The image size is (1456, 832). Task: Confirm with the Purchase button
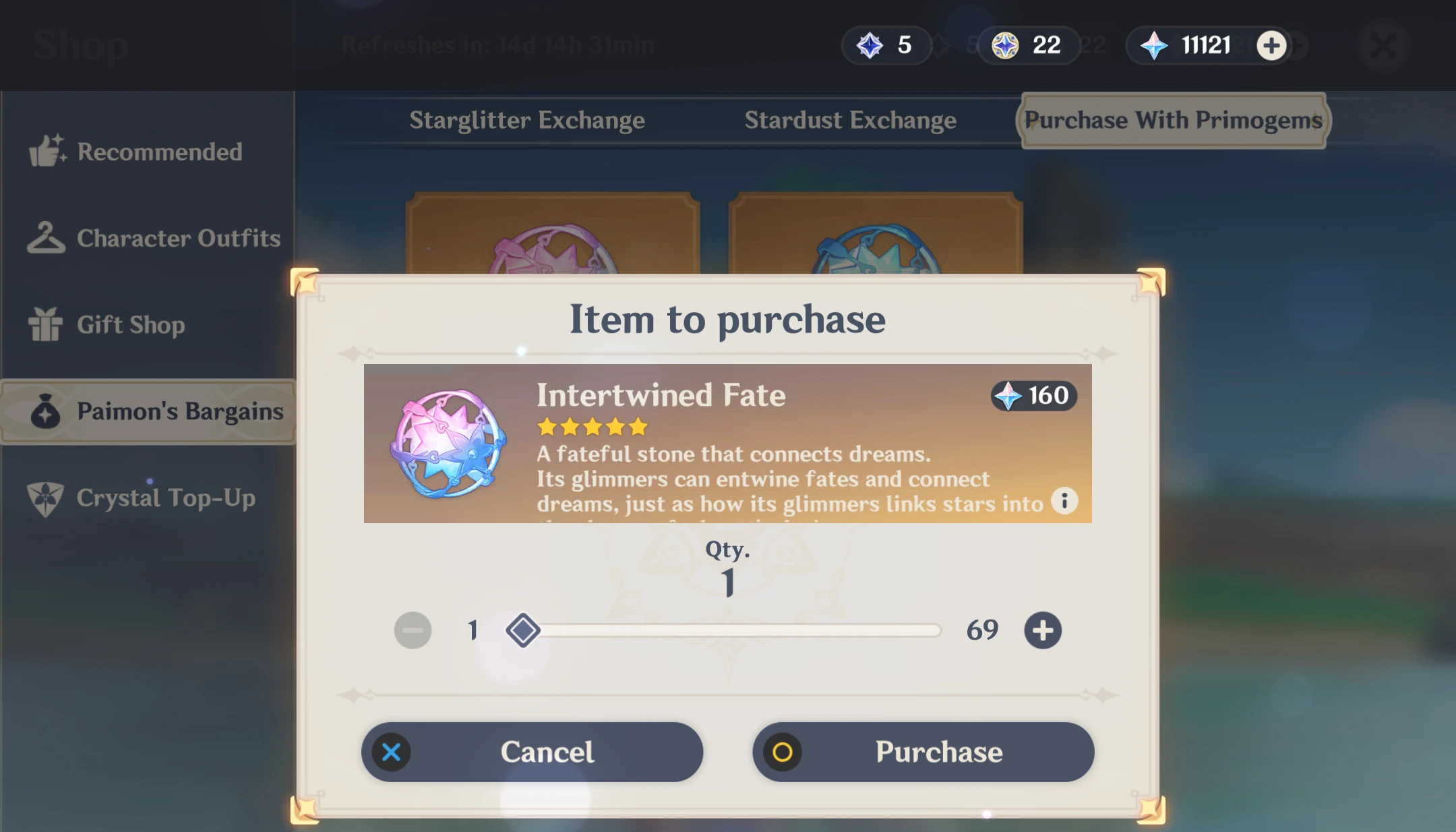[923, 752]
